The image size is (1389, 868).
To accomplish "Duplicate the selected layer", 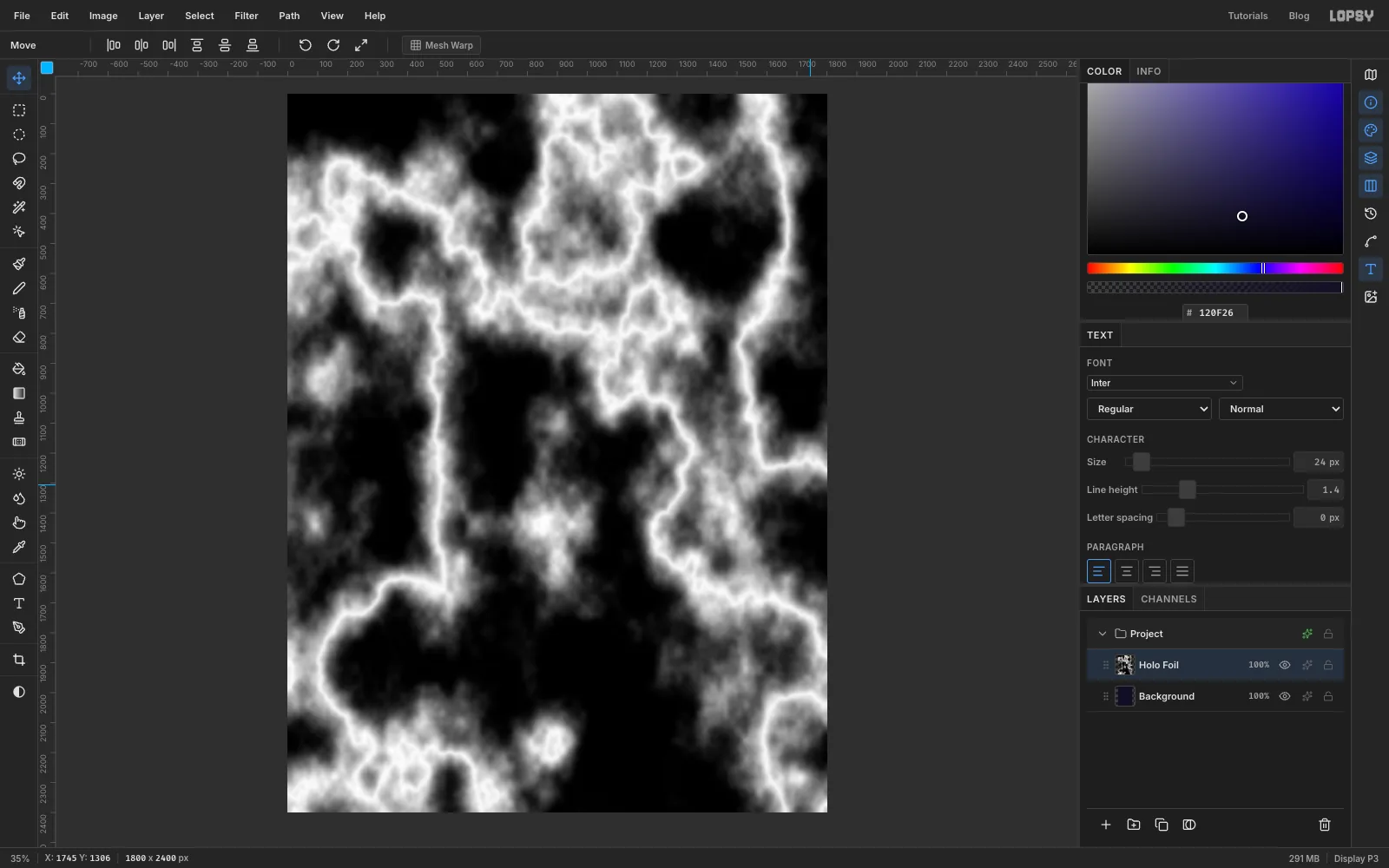I will 1162,825.
